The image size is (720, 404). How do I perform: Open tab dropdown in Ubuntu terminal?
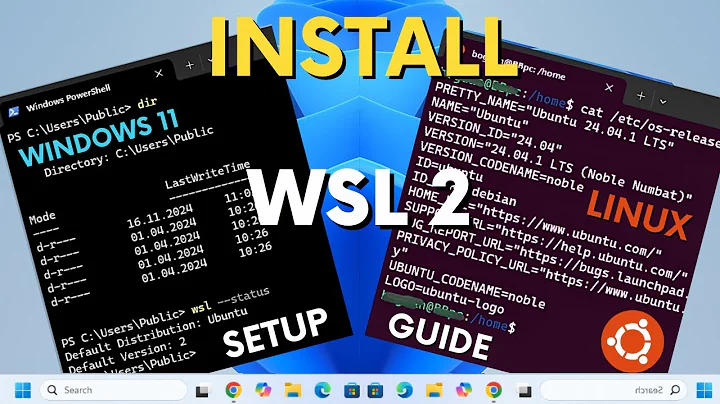click(x=663, y=101)
